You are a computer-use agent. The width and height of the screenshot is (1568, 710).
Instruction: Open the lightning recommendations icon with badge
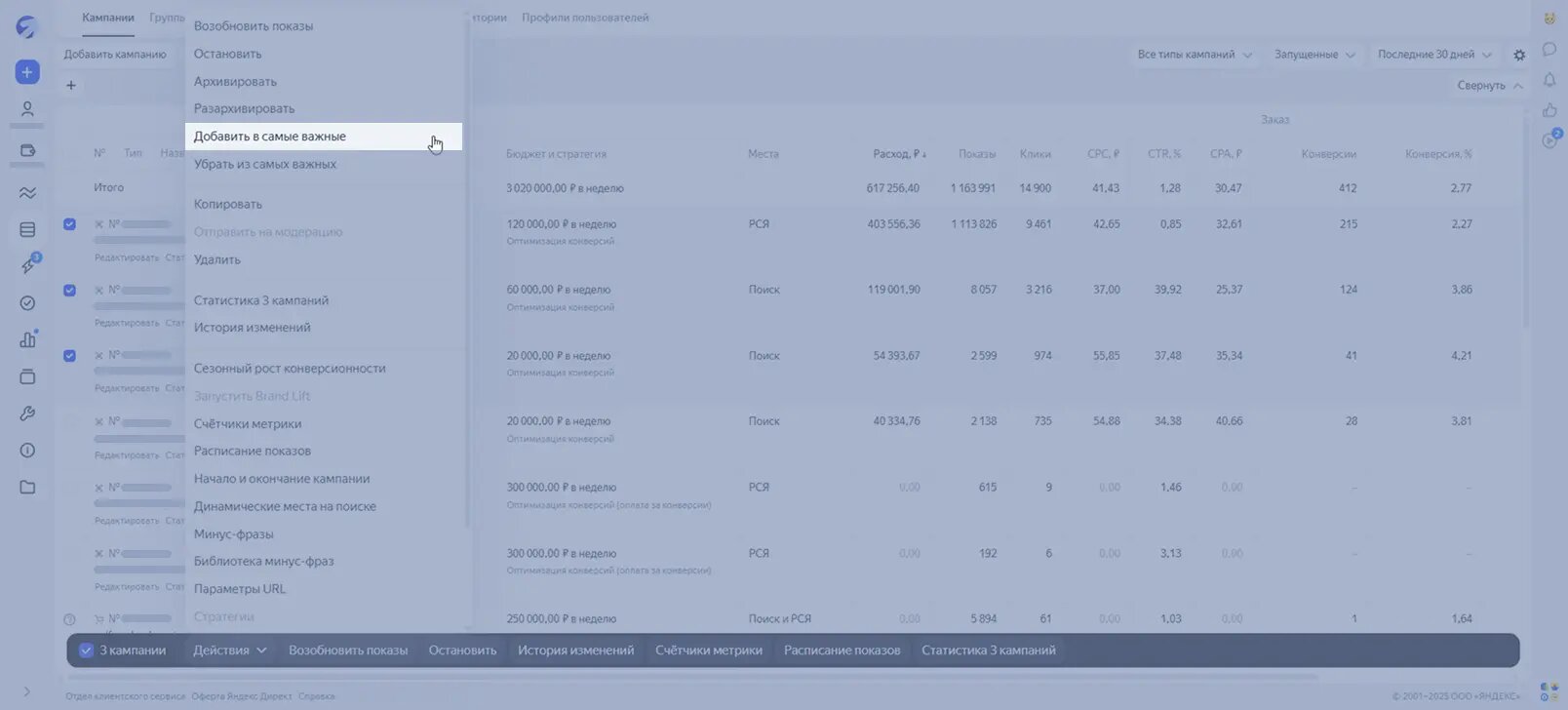coord(27,266)
